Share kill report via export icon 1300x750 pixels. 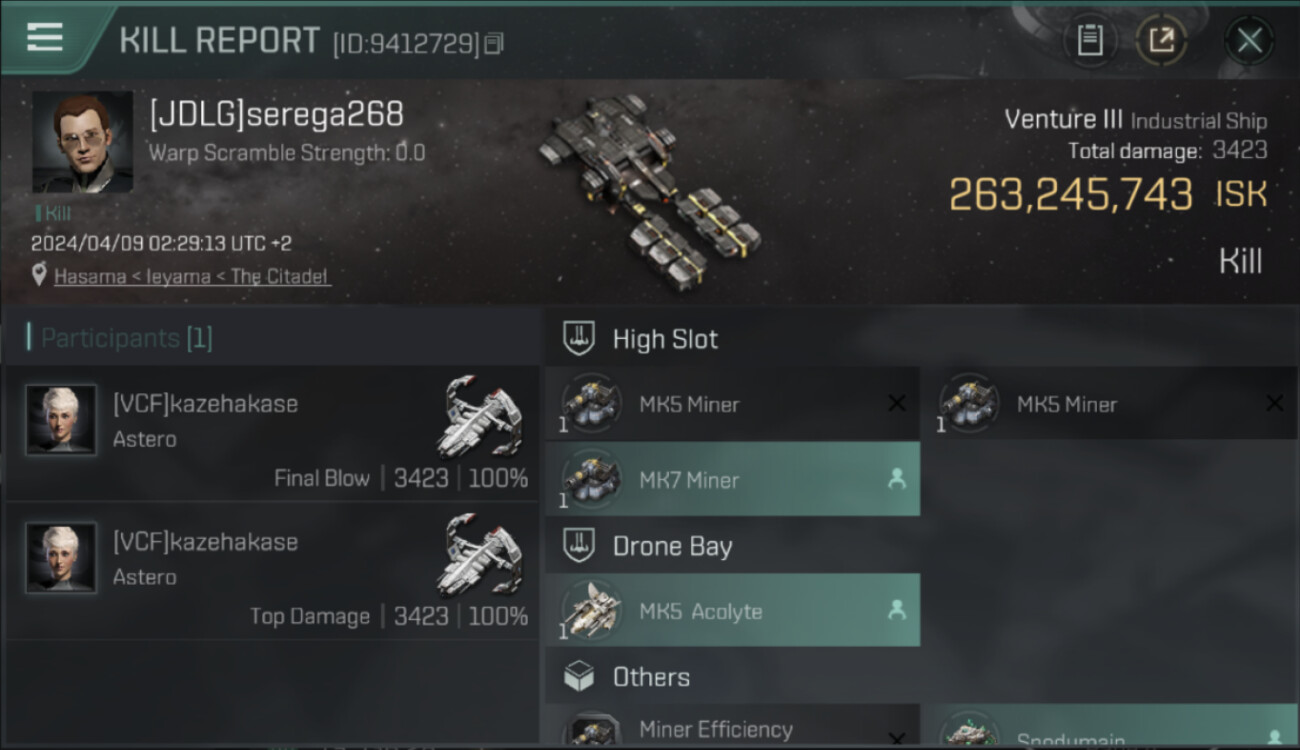pyautogui.click(x=1161, y=41)
